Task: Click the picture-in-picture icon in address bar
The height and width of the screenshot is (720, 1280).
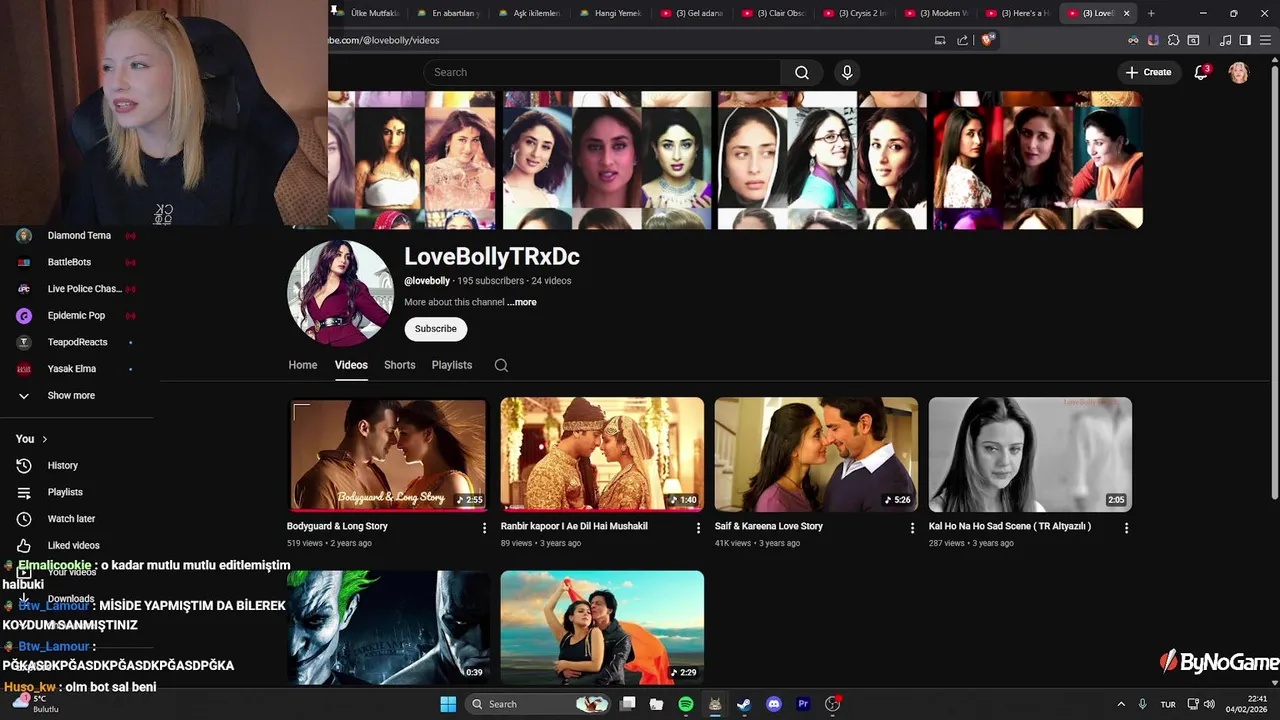Action: (x=940, y=40)
